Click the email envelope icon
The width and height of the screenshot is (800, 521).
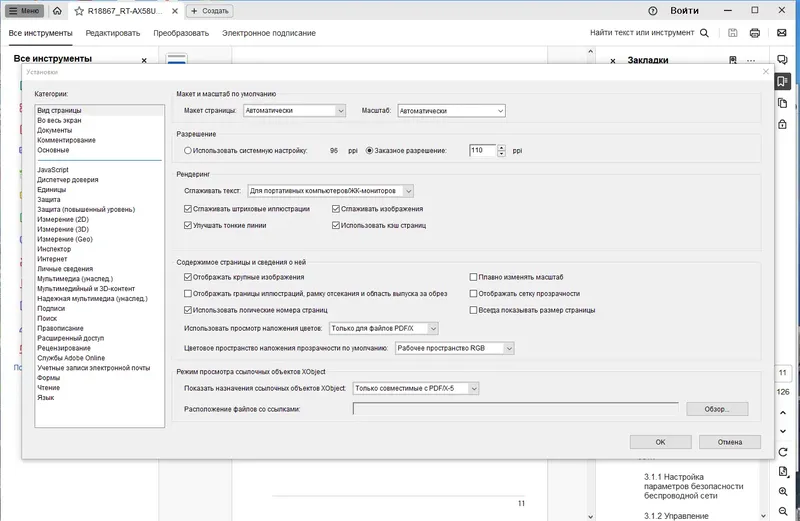[x=782, y=33]
